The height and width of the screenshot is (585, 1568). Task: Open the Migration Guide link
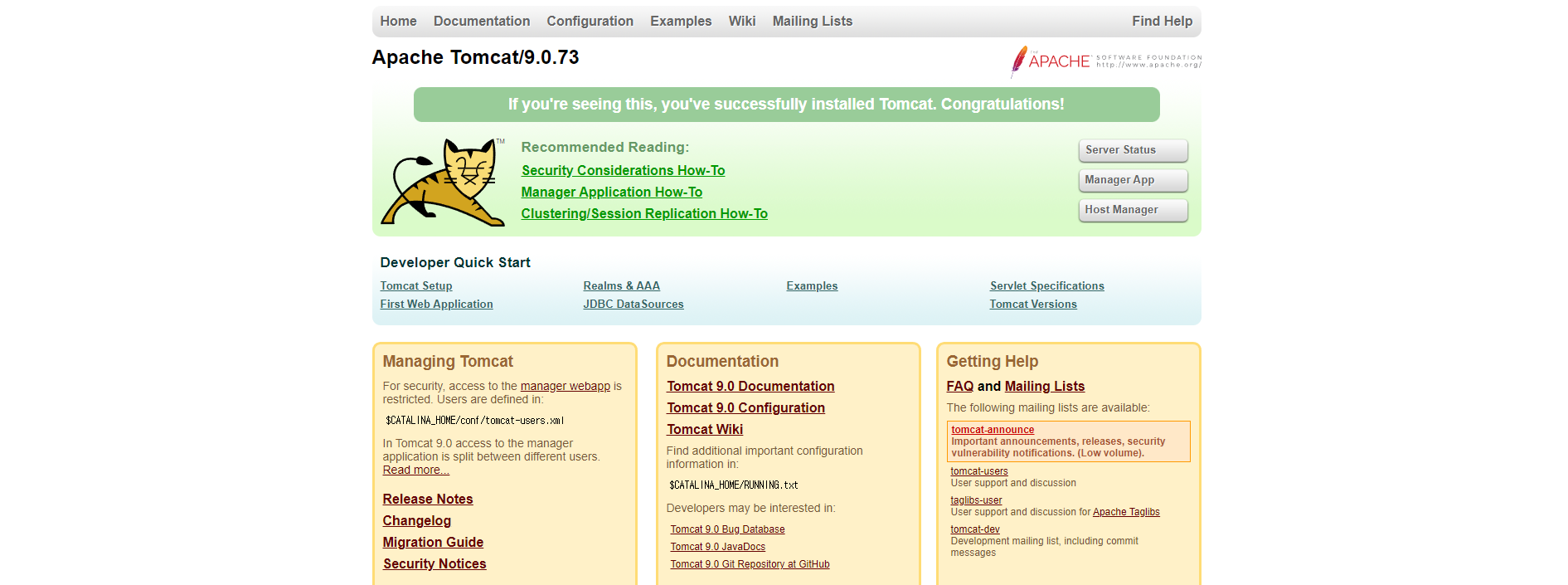(x=433, y=542)
